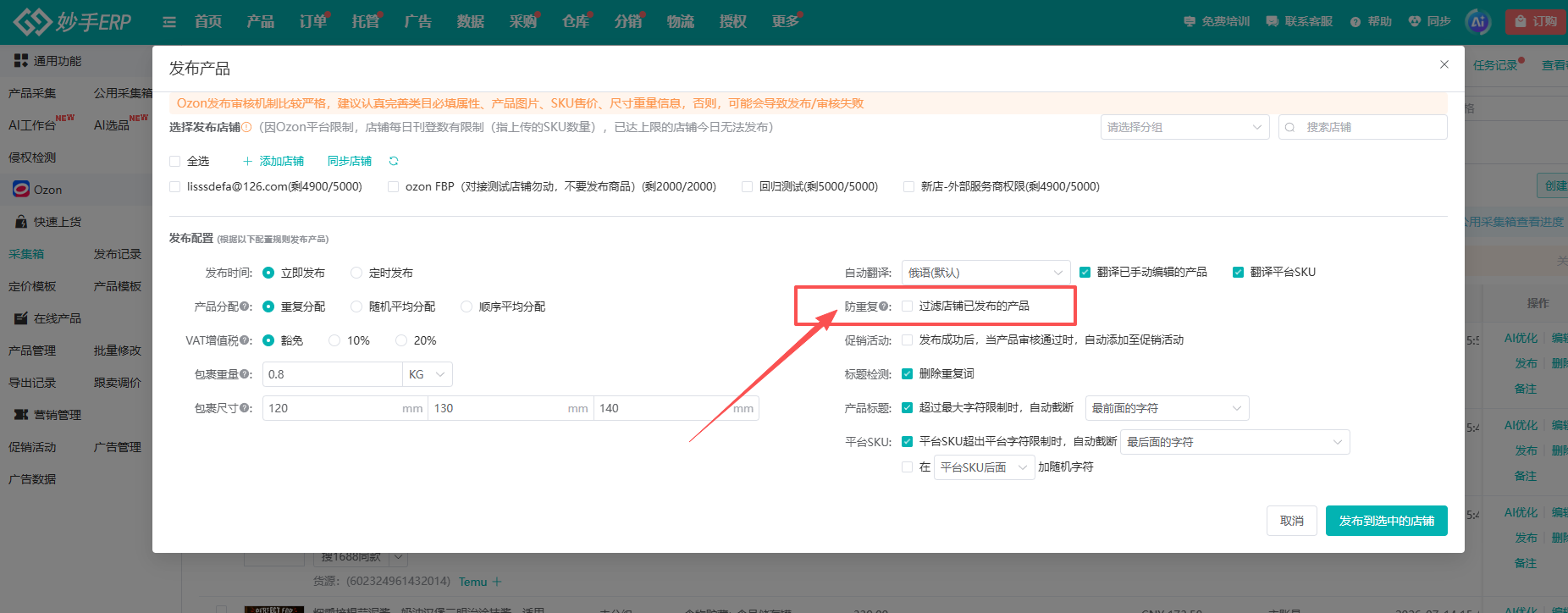The image size is (1568, 613).
Task: Click the 在线产品 sidebar icon
Action: pyautogui.click(x=21, y=318)
